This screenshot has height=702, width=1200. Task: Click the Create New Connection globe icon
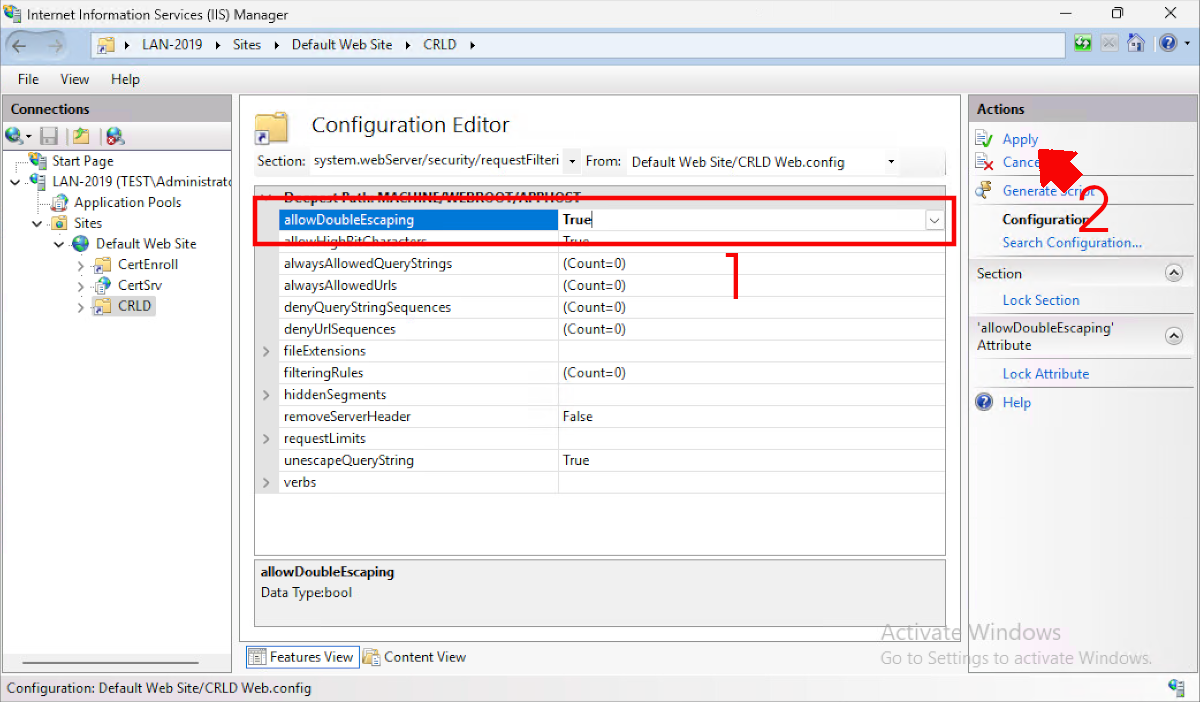coord(14,136)
